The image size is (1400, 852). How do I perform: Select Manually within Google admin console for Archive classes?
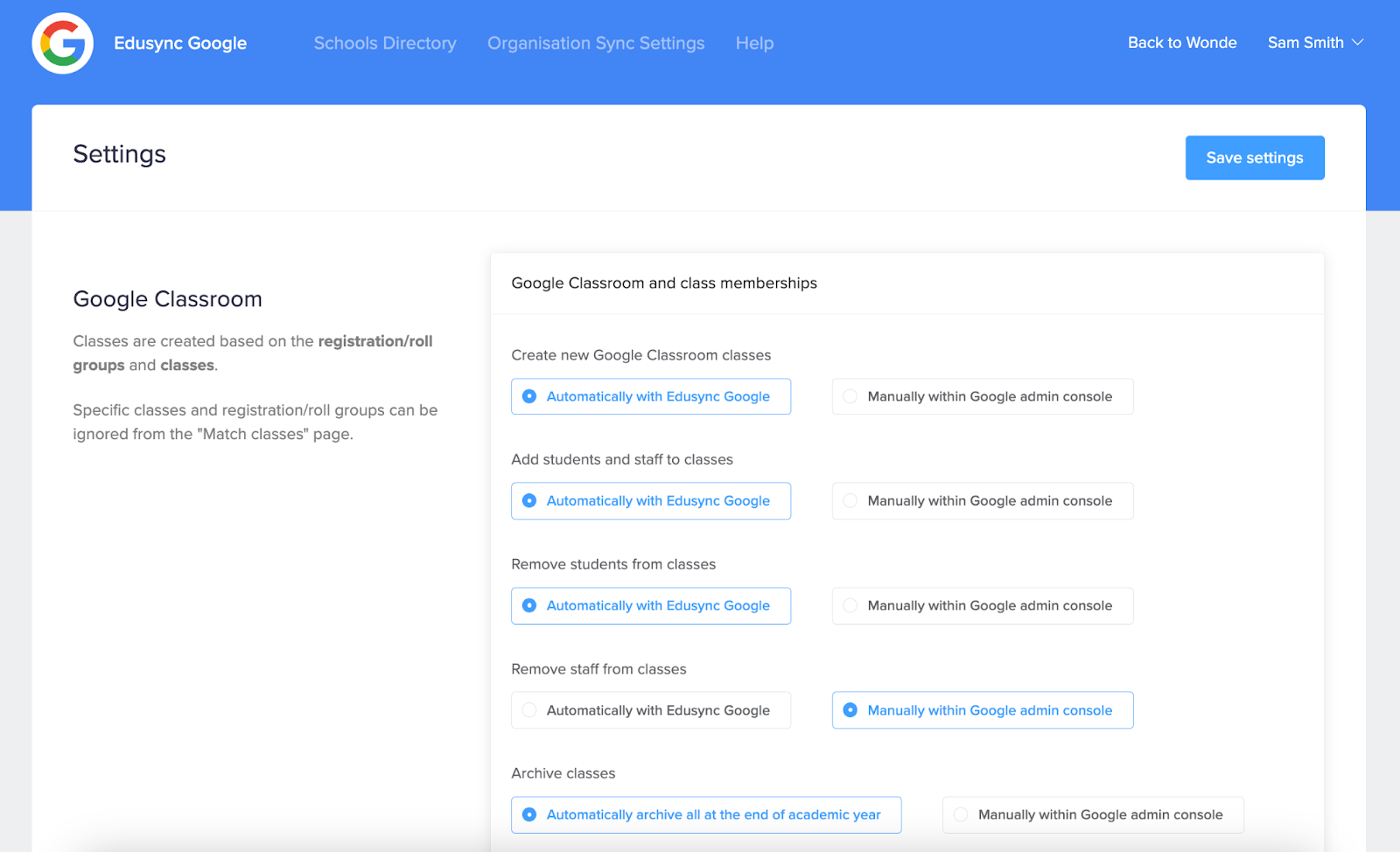tap(1093, 814)
